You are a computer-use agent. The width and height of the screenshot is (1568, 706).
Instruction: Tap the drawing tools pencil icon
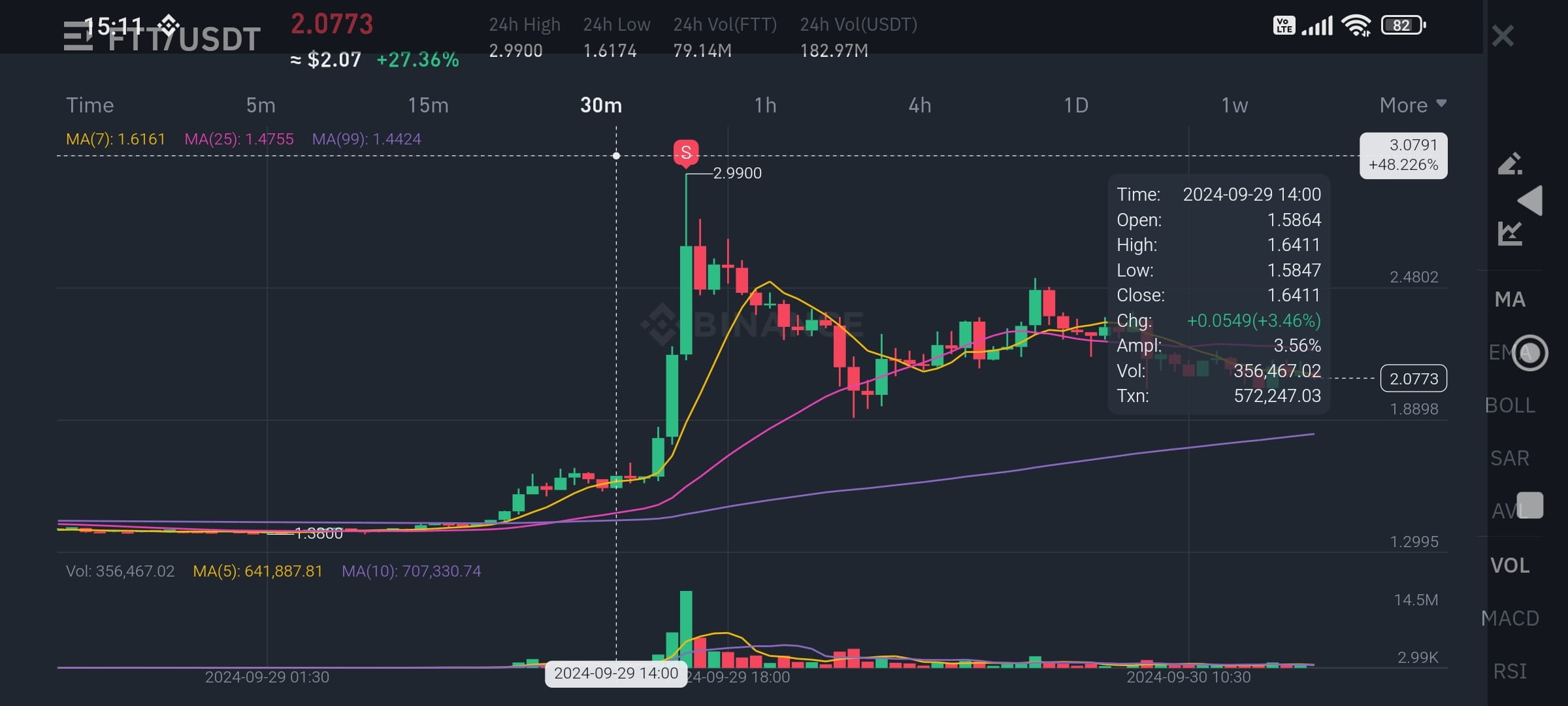1510,163
